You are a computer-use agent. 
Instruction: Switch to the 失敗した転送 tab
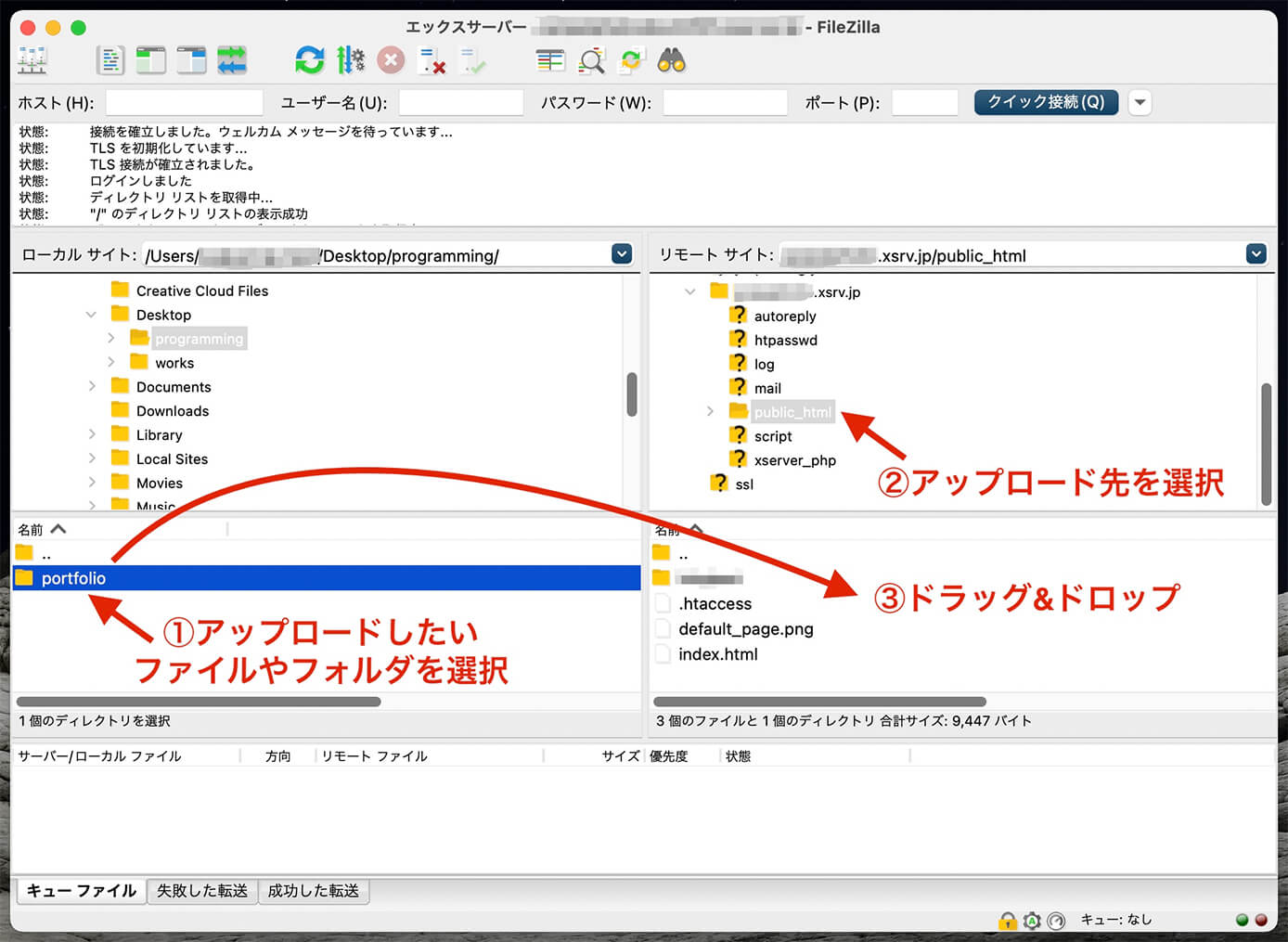[x=202, y=891]
